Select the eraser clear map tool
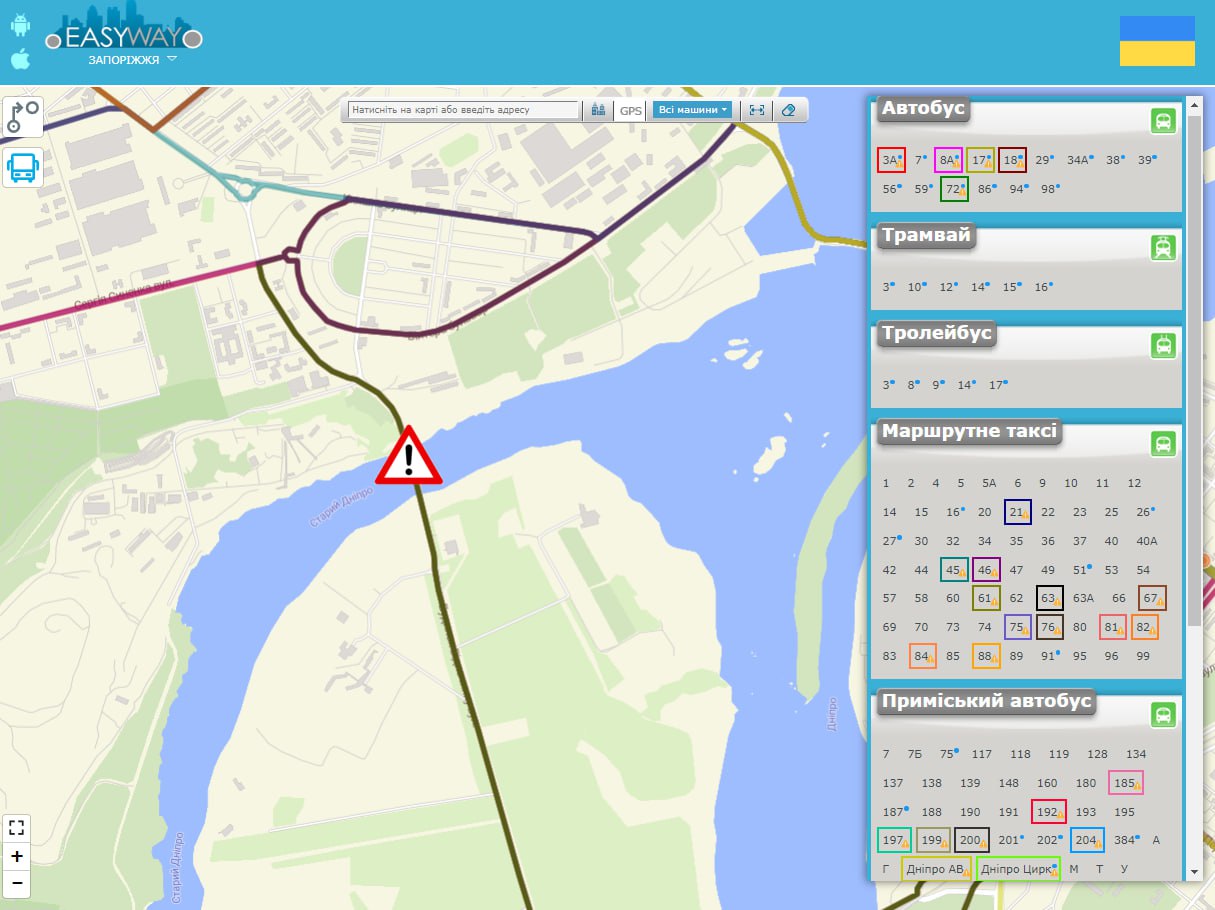This screenshot has width=1215, height=910. pyautogui.click(x=789, y=110)
